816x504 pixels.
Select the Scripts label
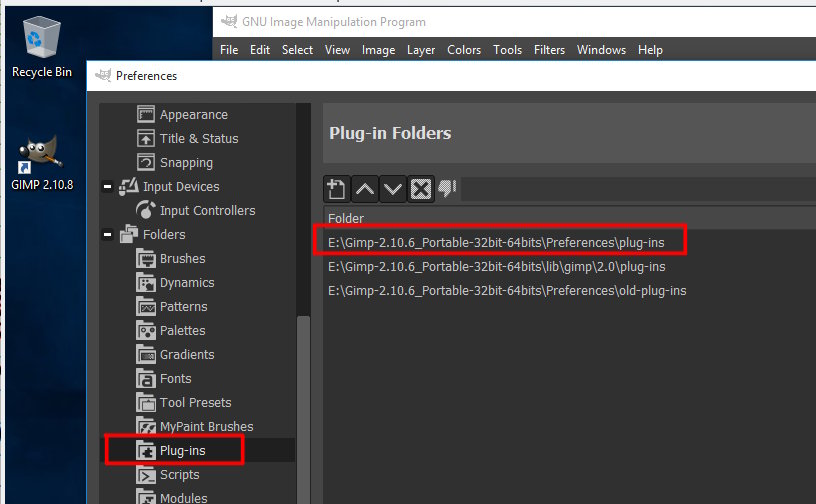pos(180,474)
